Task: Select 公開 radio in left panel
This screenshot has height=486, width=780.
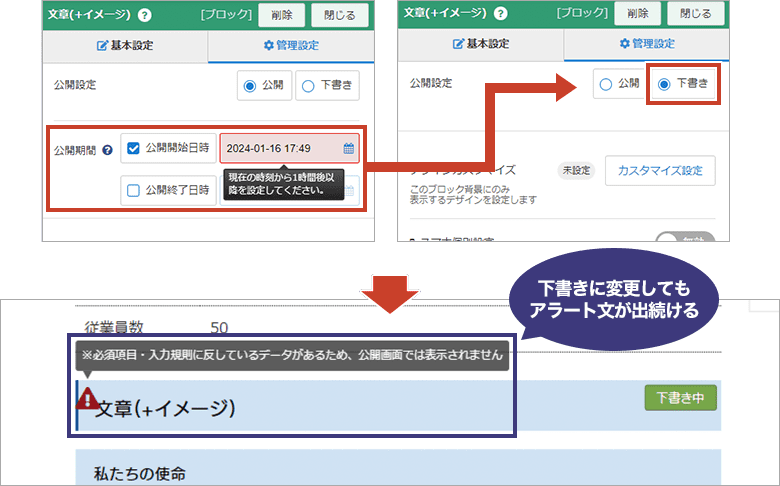Action: (250, 86)
